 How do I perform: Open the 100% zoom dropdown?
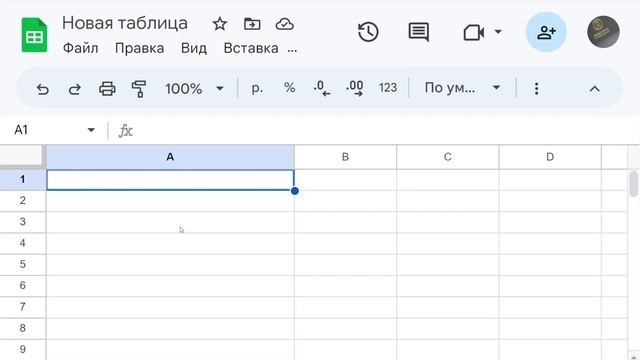tap(194, 88)
